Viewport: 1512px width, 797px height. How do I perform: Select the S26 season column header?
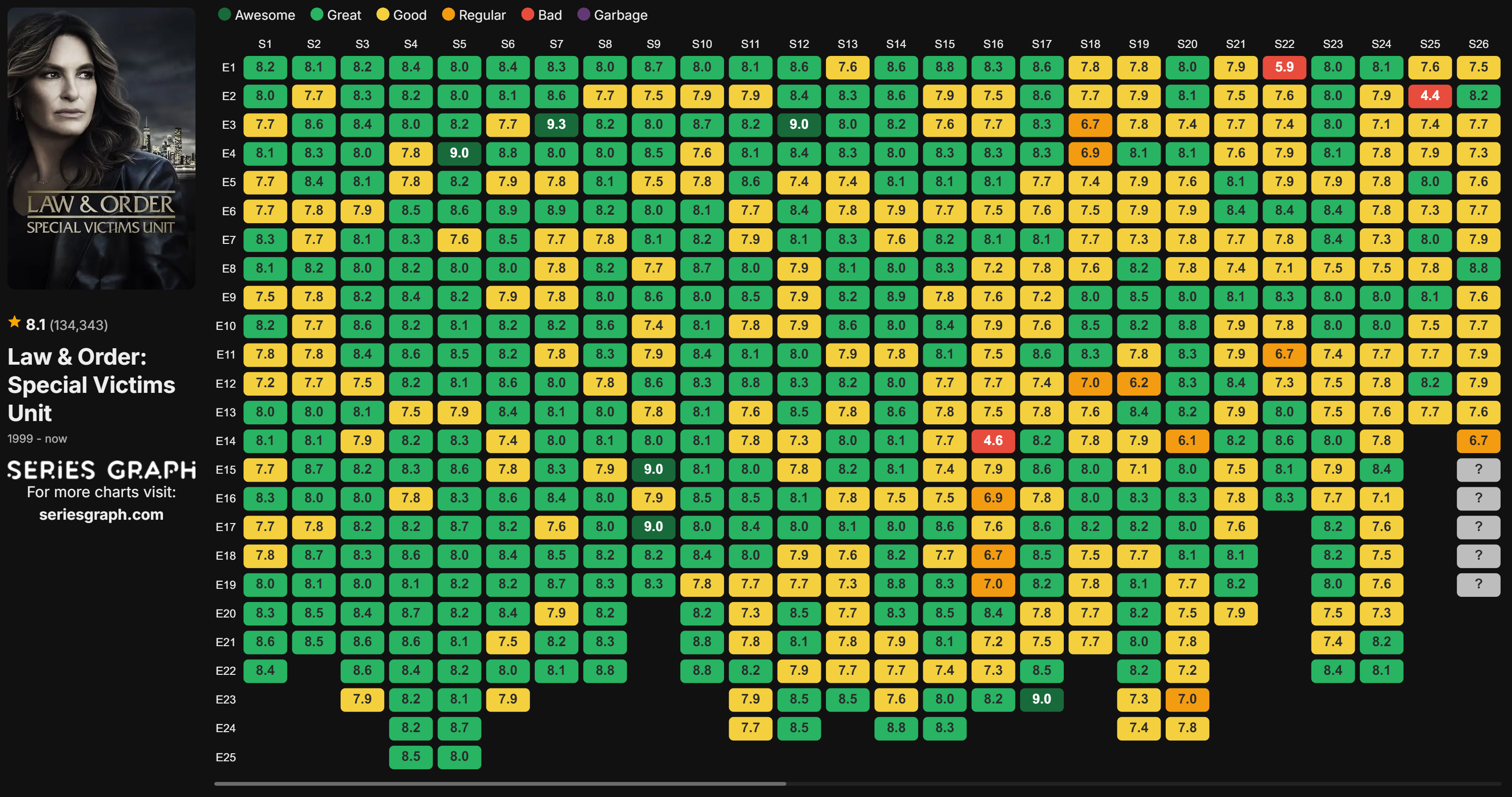click(1478, 44)
